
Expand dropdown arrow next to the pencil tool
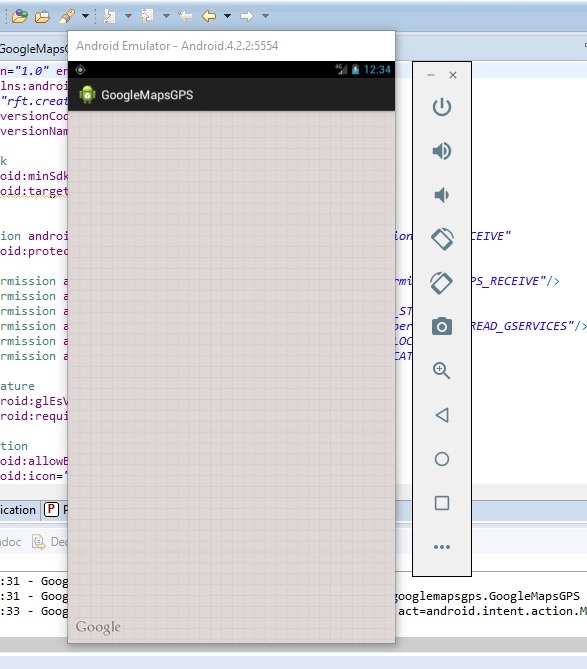point(85,16)
